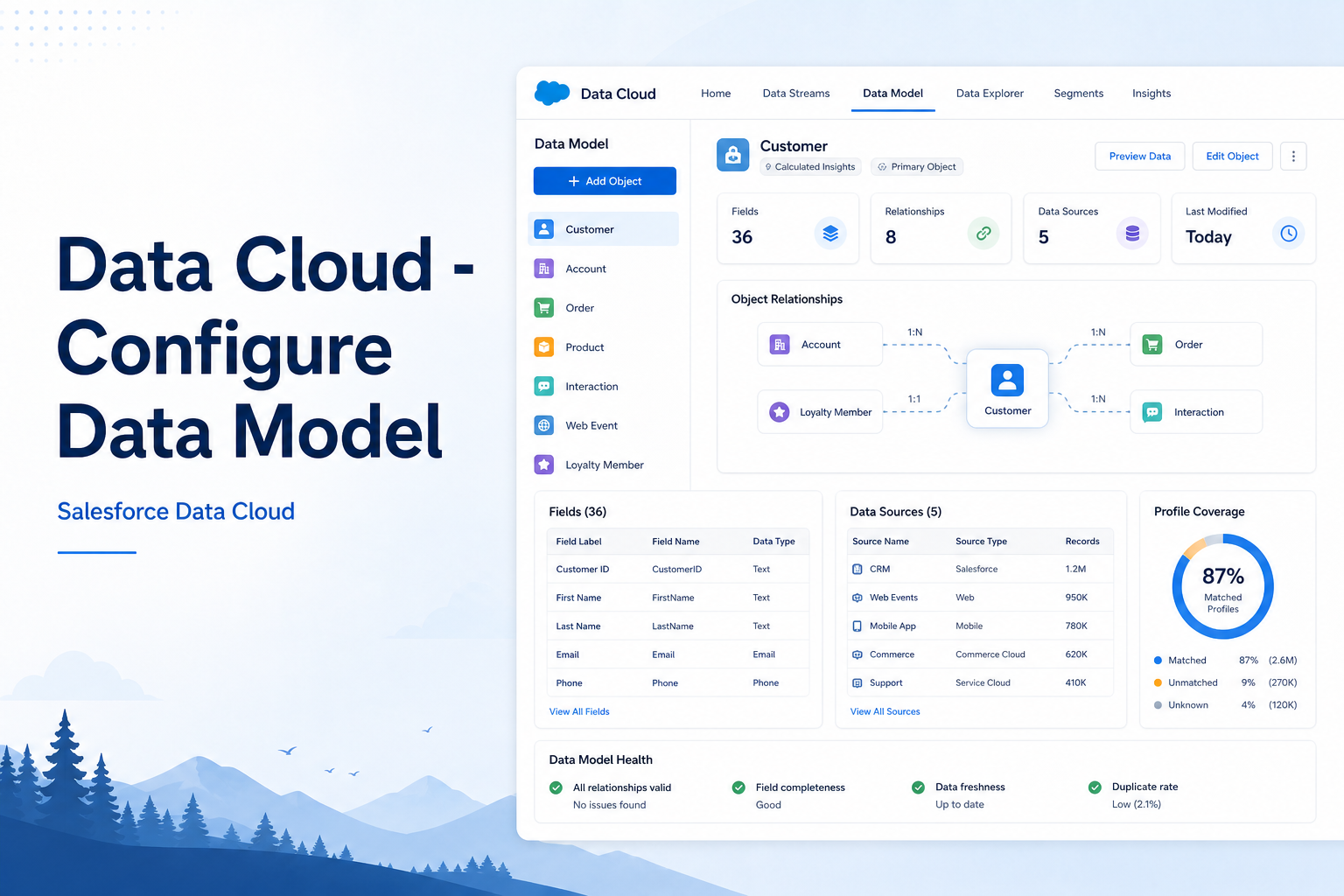Click the Commerce source row icon
The image size is (1344, 896).
point(857,654)
